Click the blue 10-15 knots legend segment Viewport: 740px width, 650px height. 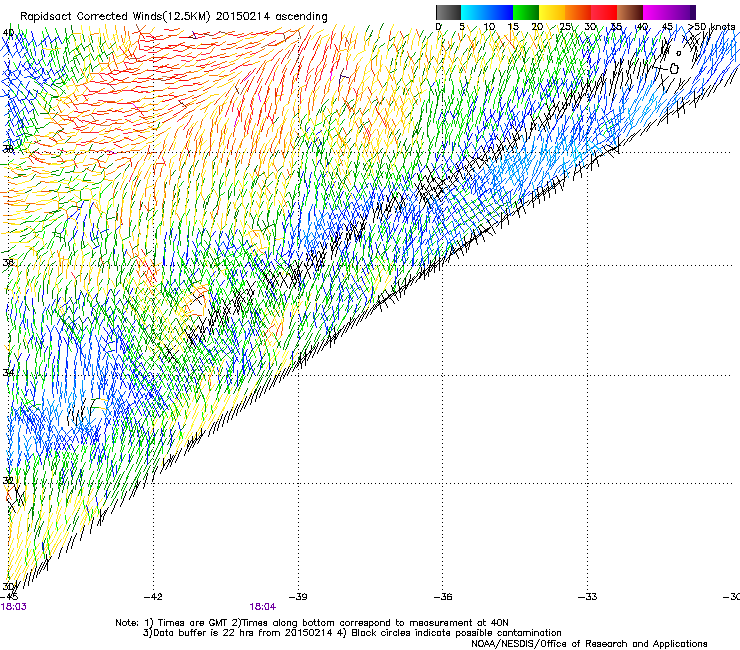tap(500, 12)
